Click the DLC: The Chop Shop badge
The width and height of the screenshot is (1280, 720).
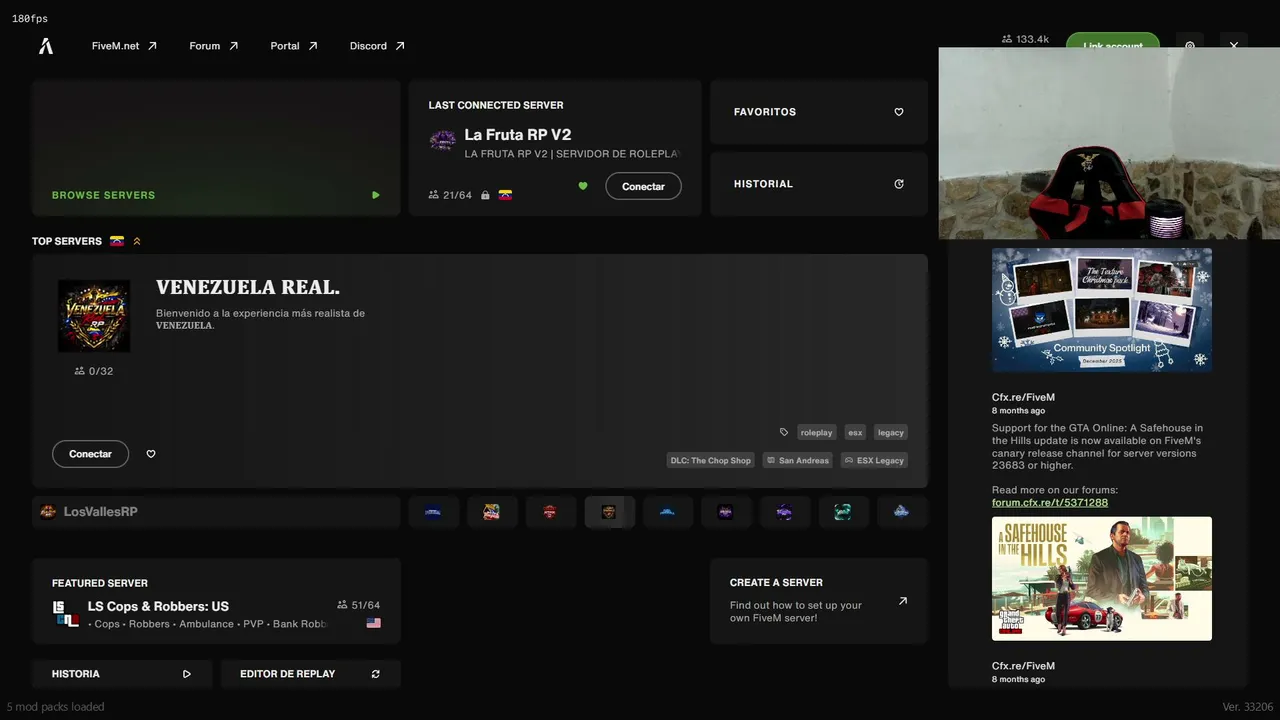(711, 460)
